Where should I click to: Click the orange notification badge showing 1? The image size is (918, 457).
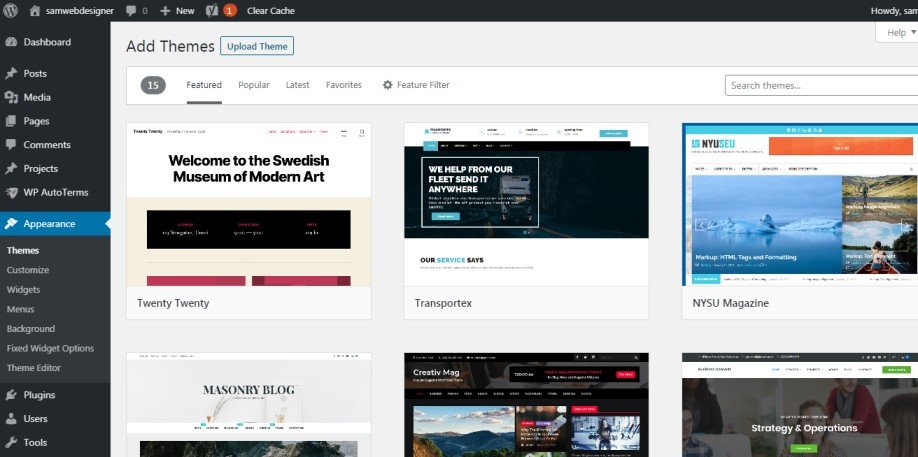(x=230, y=11)
